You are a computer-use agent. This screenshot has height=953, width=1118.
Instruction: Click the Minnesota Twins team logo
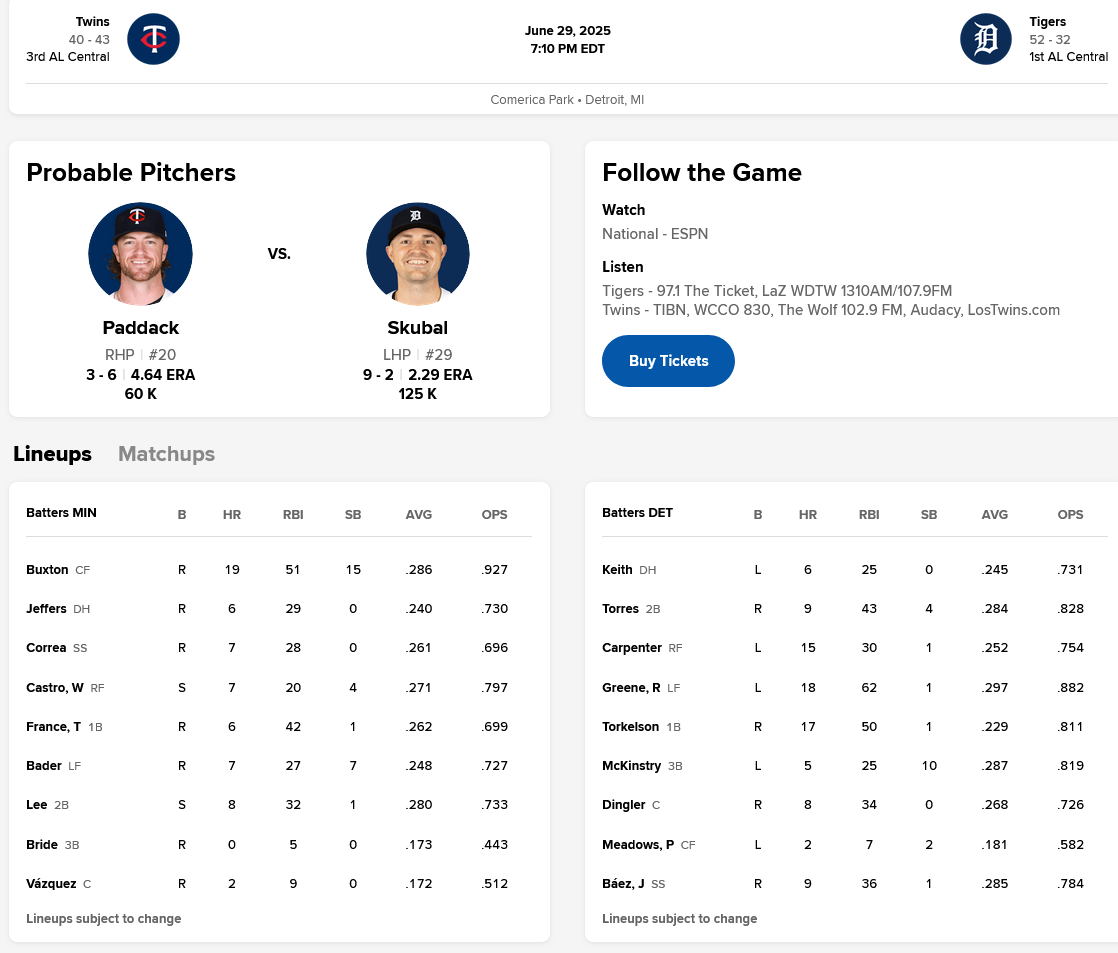point(153,39)
